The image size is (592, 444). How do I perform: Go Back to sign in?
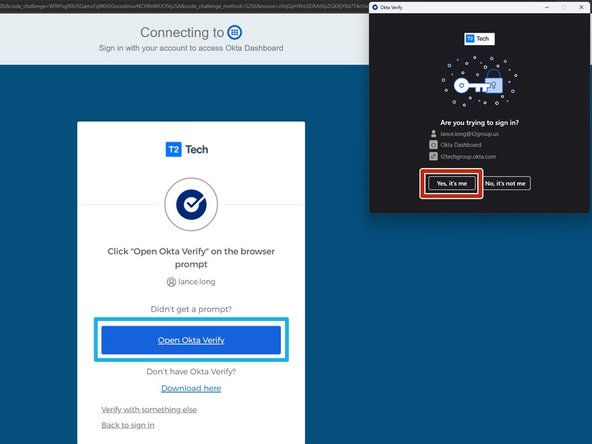[x=128, y=425]
